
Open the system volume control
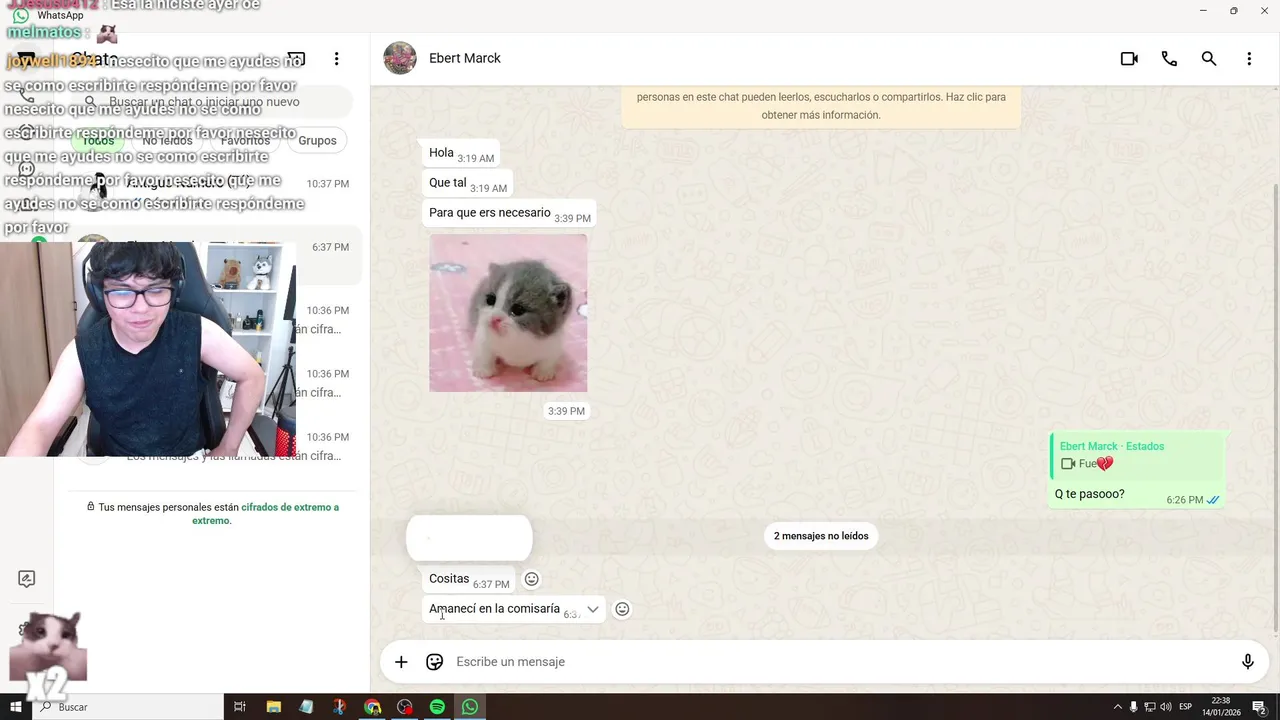1166,707
